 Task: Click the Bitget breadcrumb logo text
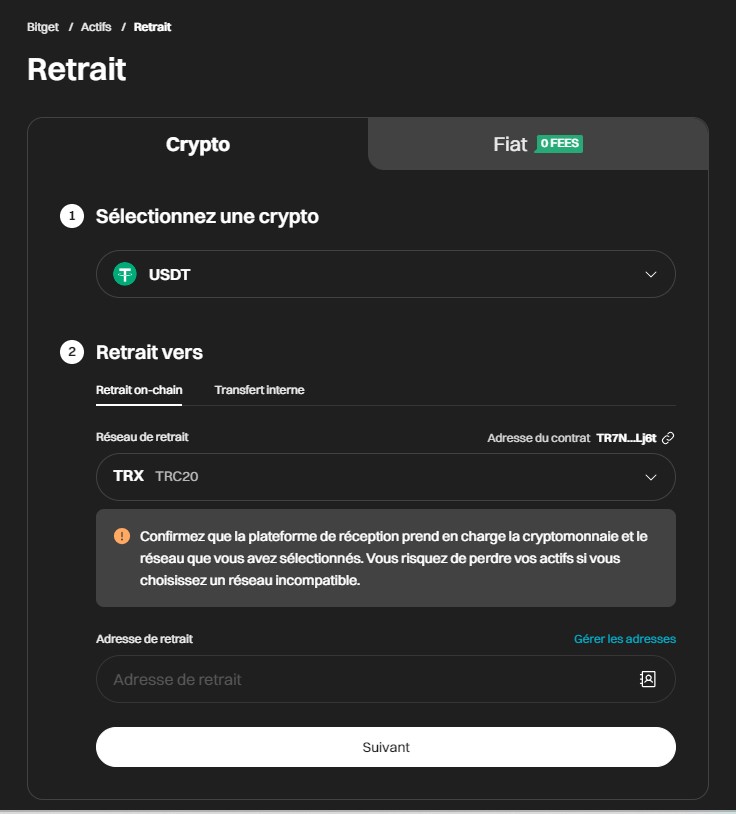tap(41, 27)
